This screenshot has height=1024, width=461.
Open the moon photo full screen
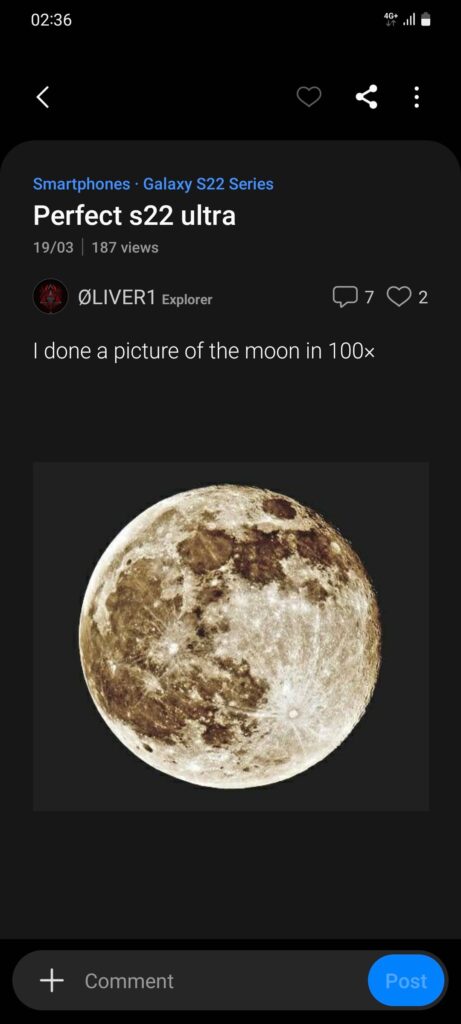point(230,636)
